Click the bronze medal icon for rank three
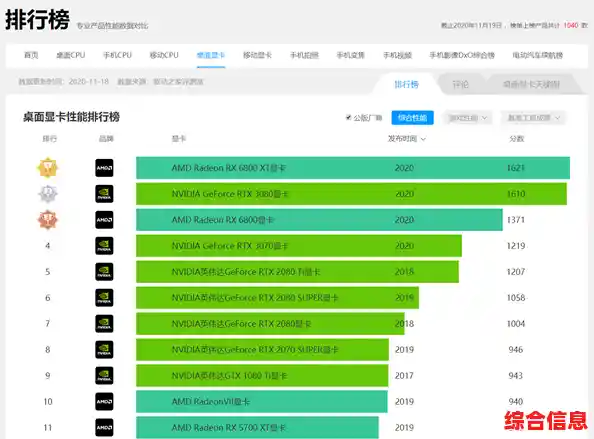The image size is (594, 439). tap(47, 220)
